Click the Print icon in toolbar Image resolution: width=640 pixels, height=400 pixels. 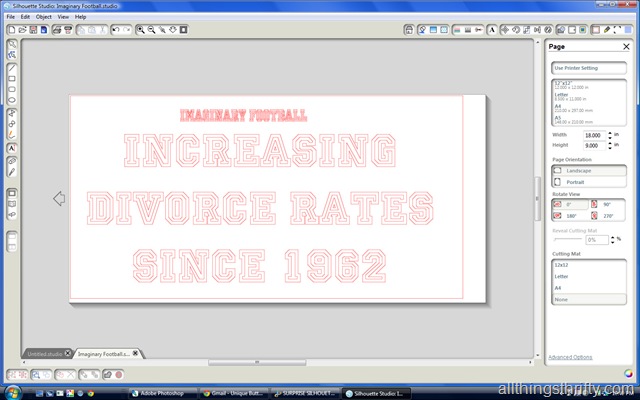56,31
